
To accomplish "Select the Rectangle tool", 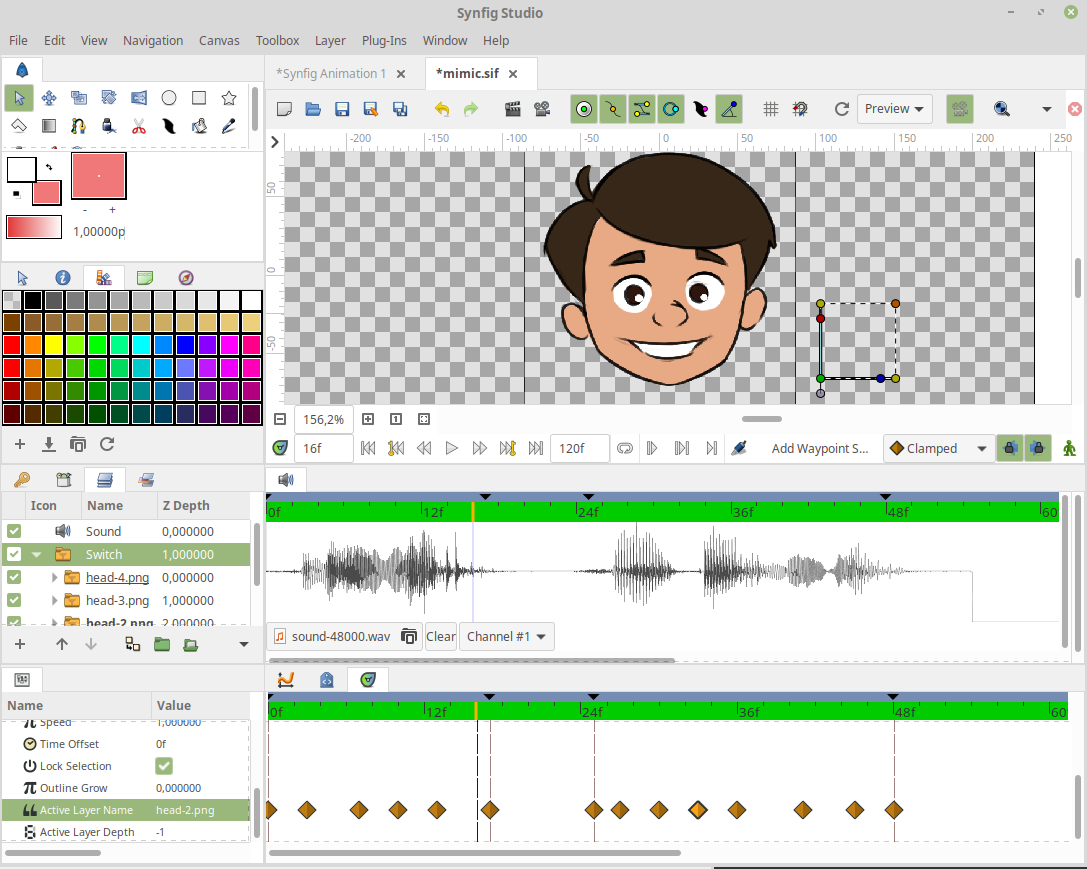I will 199,98.
